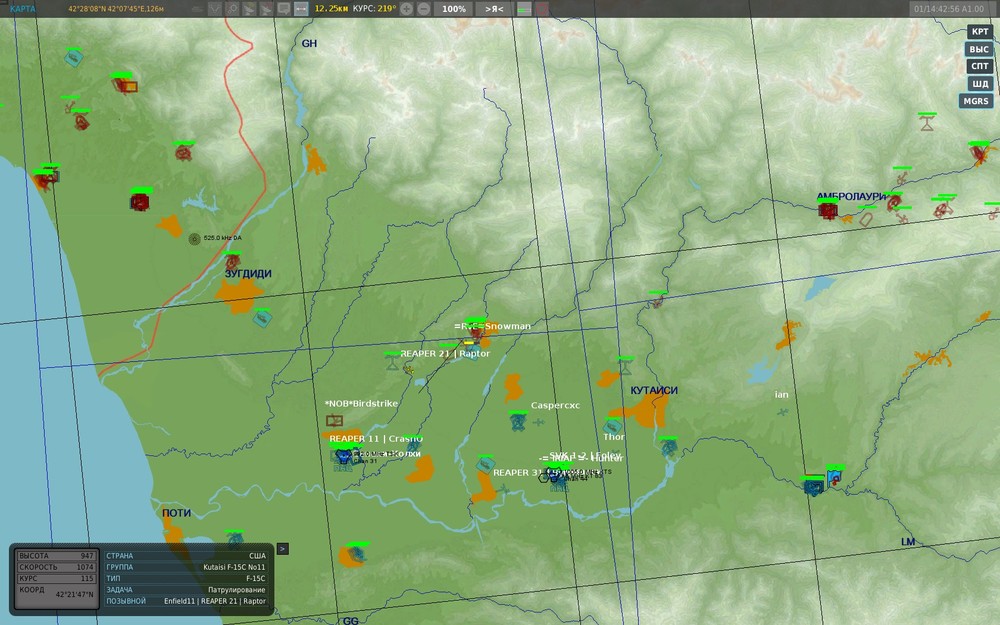Toggle the second radar dish icon

267,9
